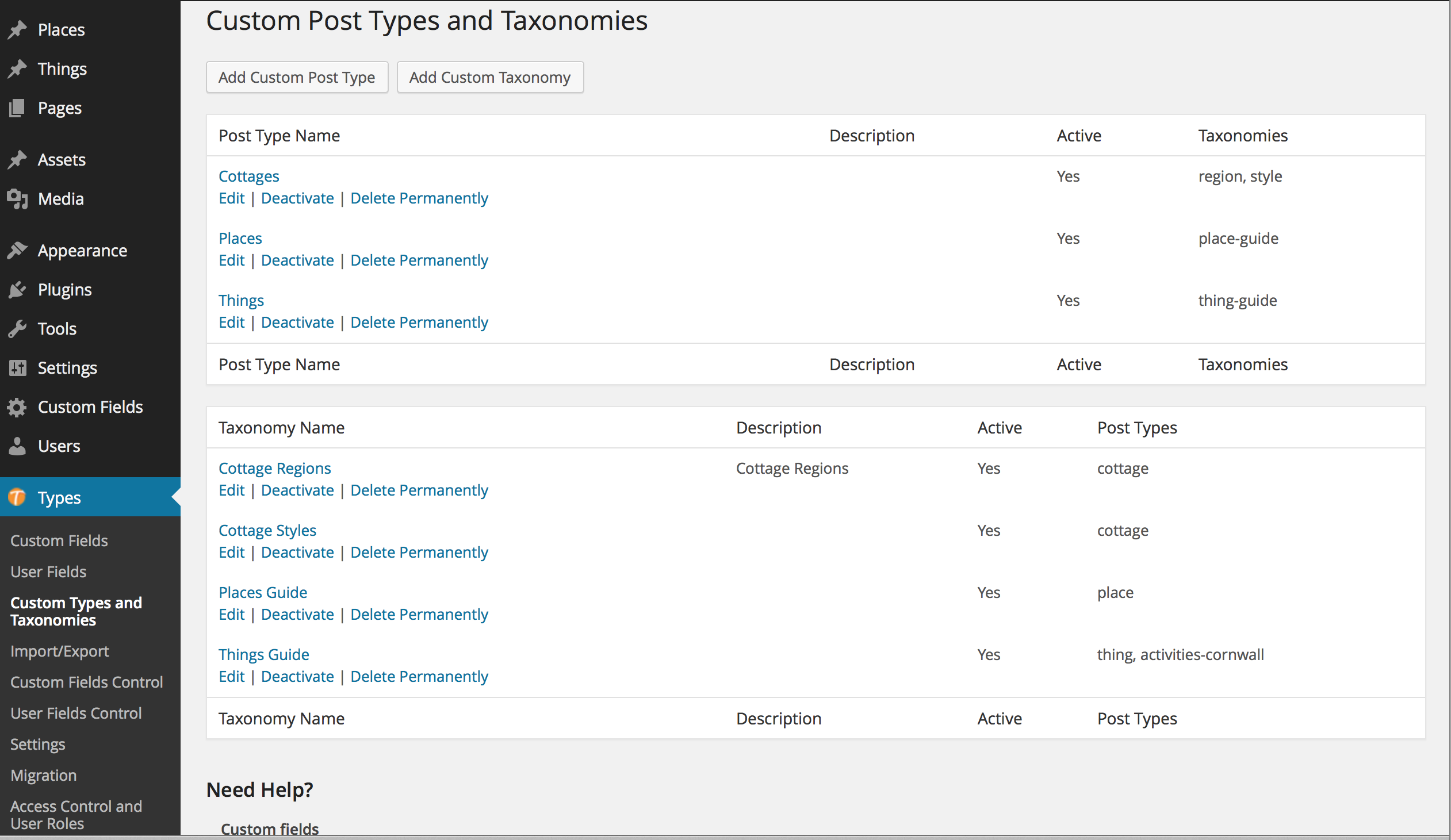Click the orange Types logo icon
Viewport: 1451px width, 840px height.
click(17, 497)
